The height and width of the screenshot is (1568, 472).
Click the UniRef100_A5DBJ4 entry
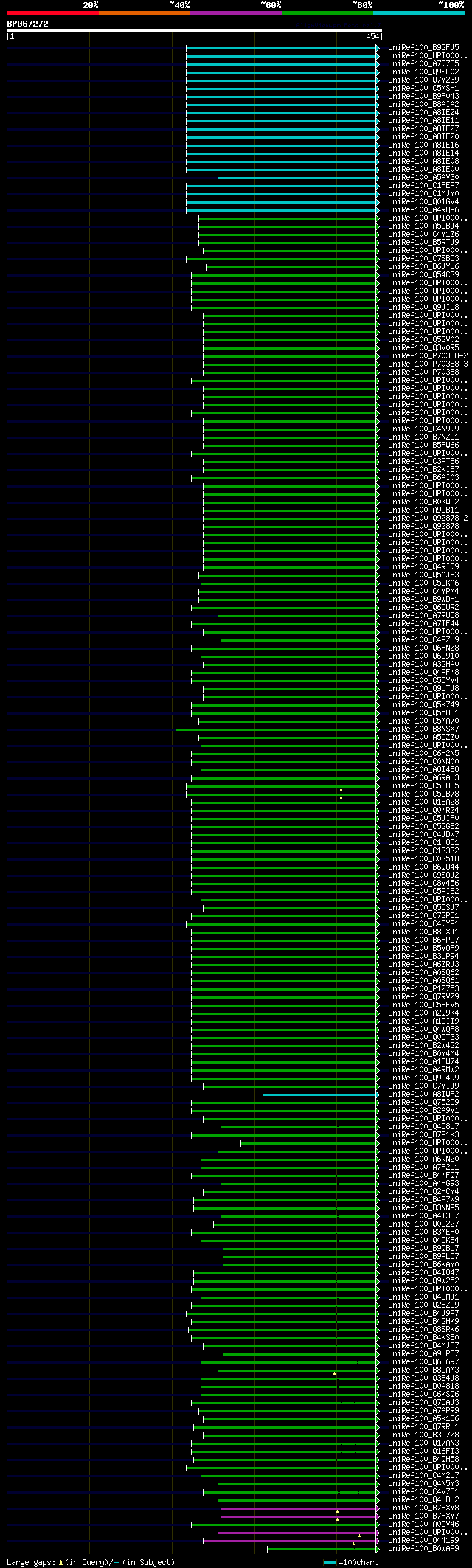[424, 226]
